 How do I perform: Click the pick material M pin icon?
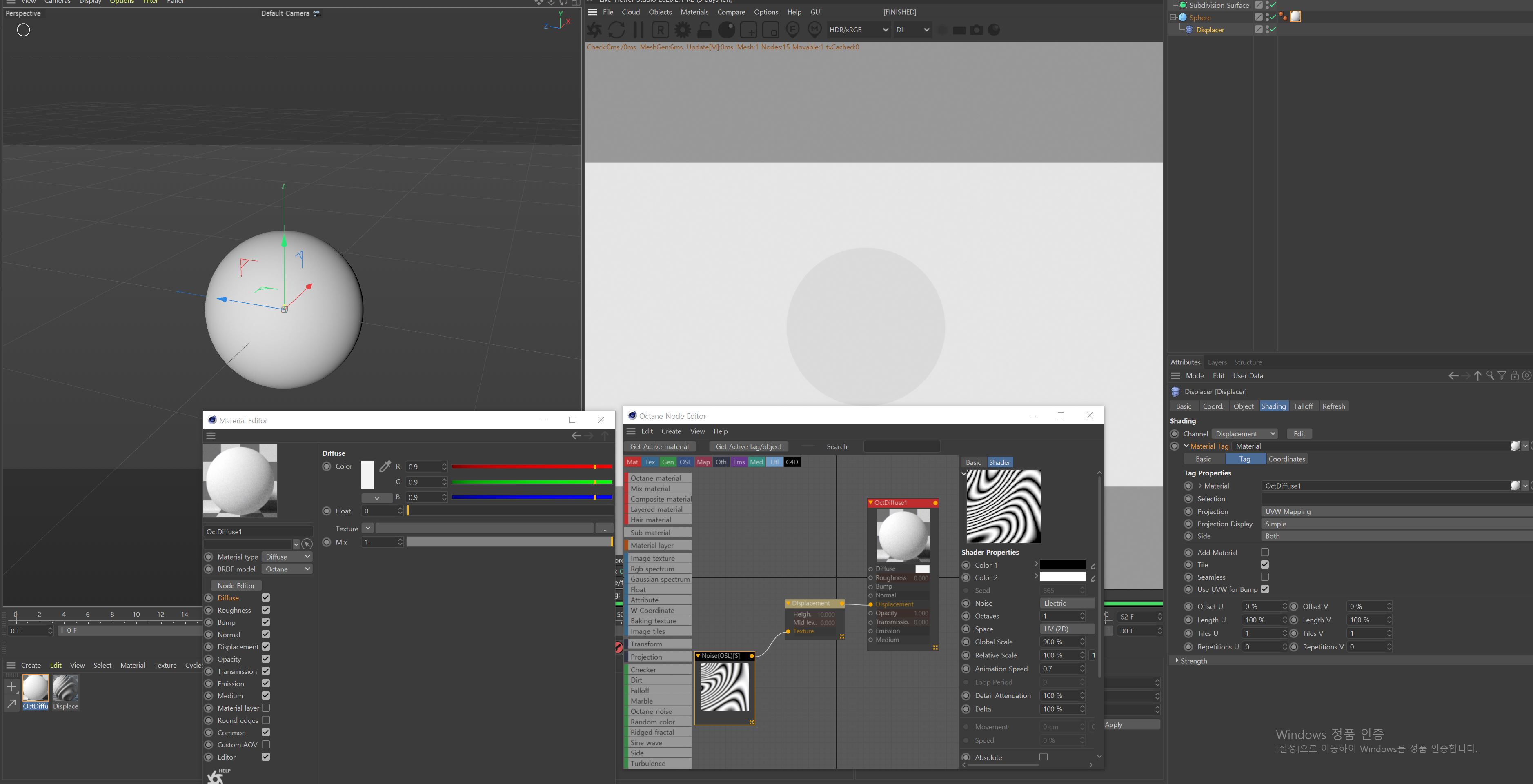pyautogui.click(x=815, y=30)
